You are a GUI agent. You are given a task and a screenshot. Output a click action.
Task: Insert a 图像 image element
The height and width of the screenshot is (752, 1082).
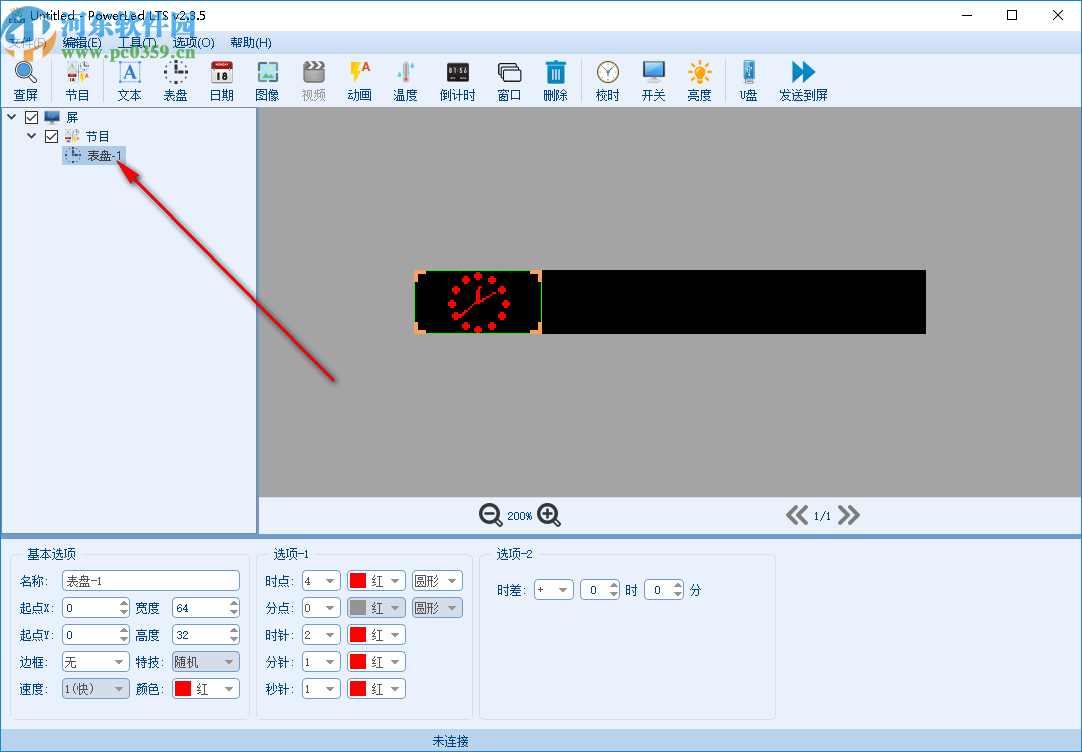pos(267,81)
